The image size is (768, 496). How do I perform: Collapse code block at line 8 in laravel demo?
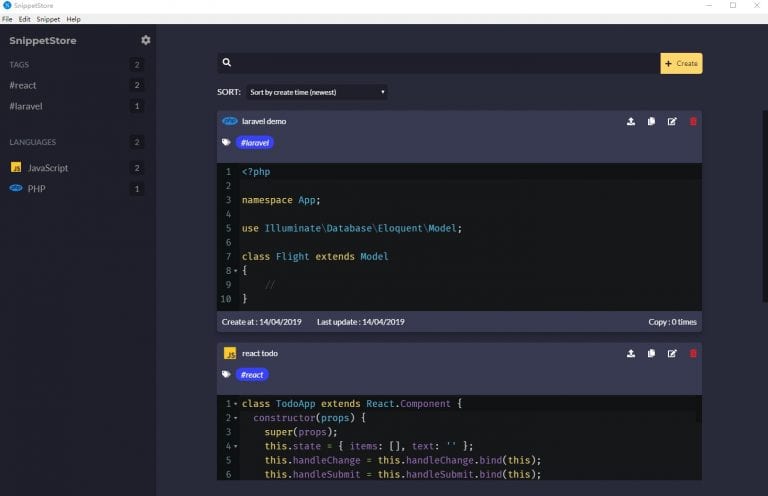[x=236, y=270]
